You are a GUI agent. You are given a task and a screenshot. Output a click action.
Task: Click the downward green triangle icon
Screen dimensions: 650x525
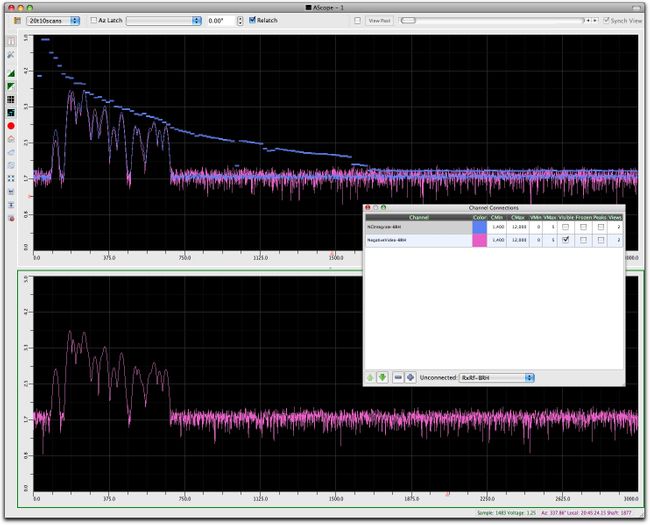[11, 86]
